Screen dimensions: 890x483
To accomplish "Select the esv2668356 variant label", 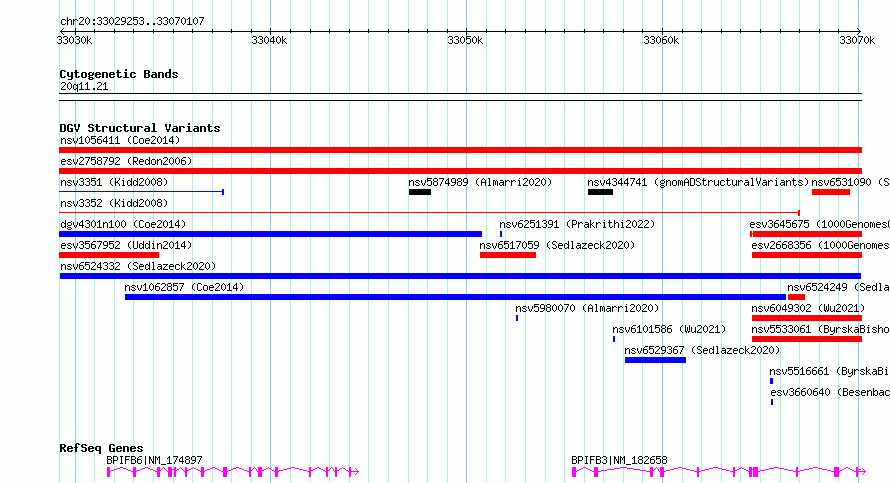I will (821, 245).
